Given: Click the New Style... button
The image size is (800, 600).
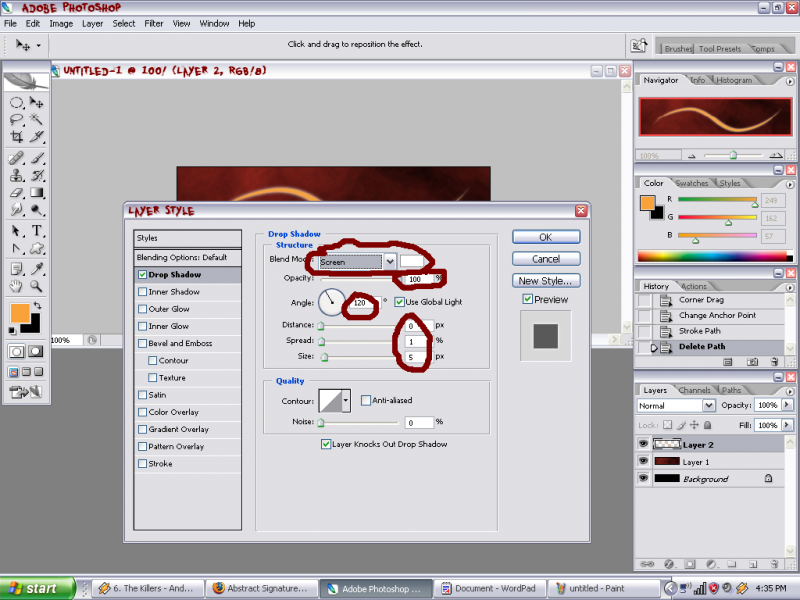Looking at the screenshot, I should 546,281.
